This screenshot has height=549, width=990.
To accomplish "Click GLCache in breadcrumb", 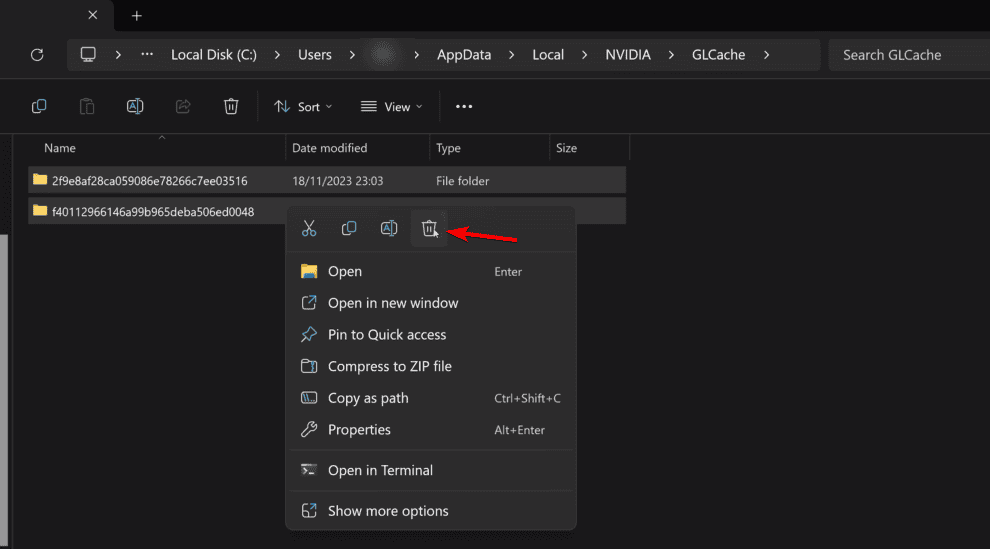I will tap(719, 55).
